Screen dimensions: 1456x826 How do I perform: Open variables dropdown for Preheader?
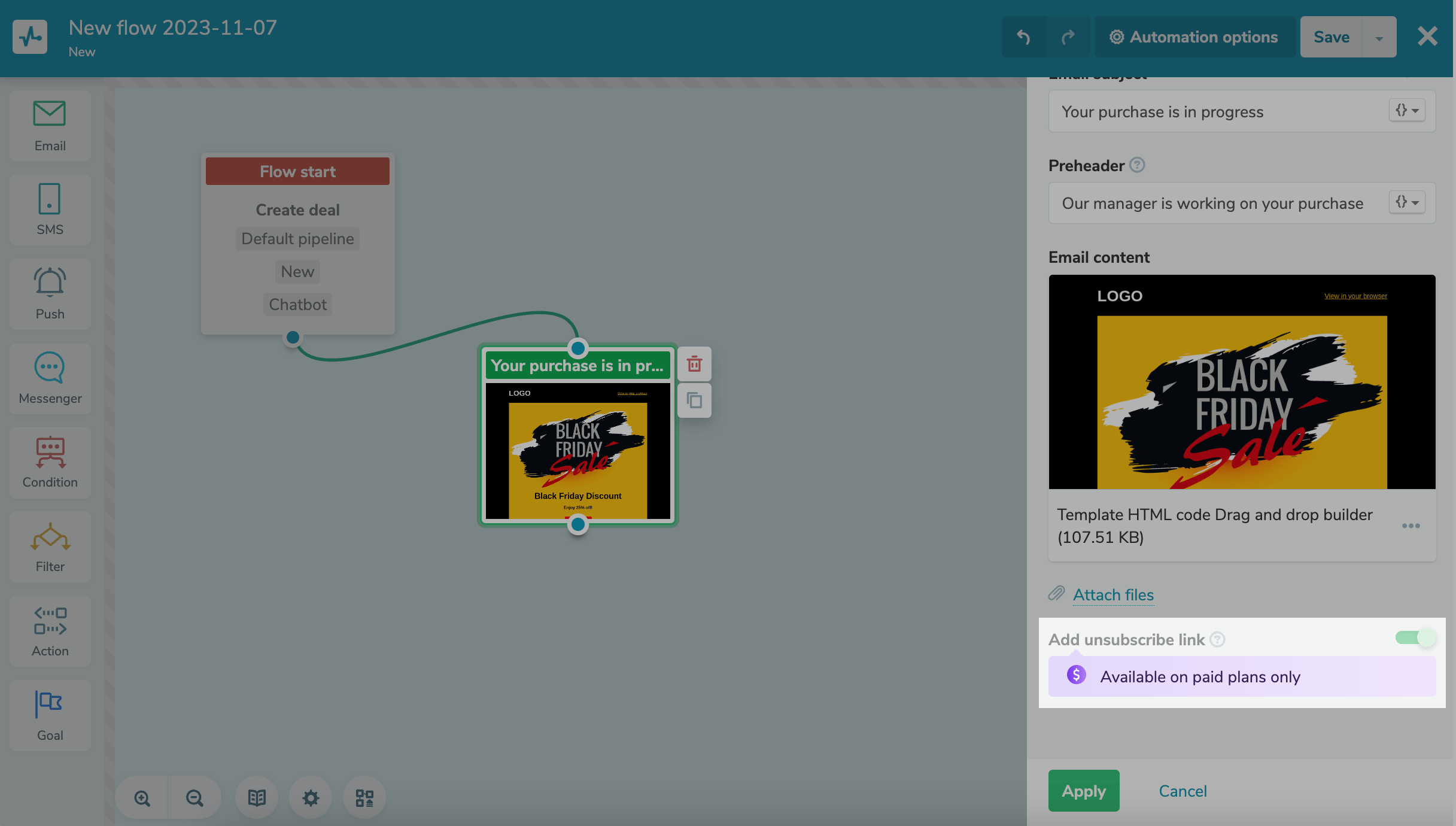[x=1407, y=202]
